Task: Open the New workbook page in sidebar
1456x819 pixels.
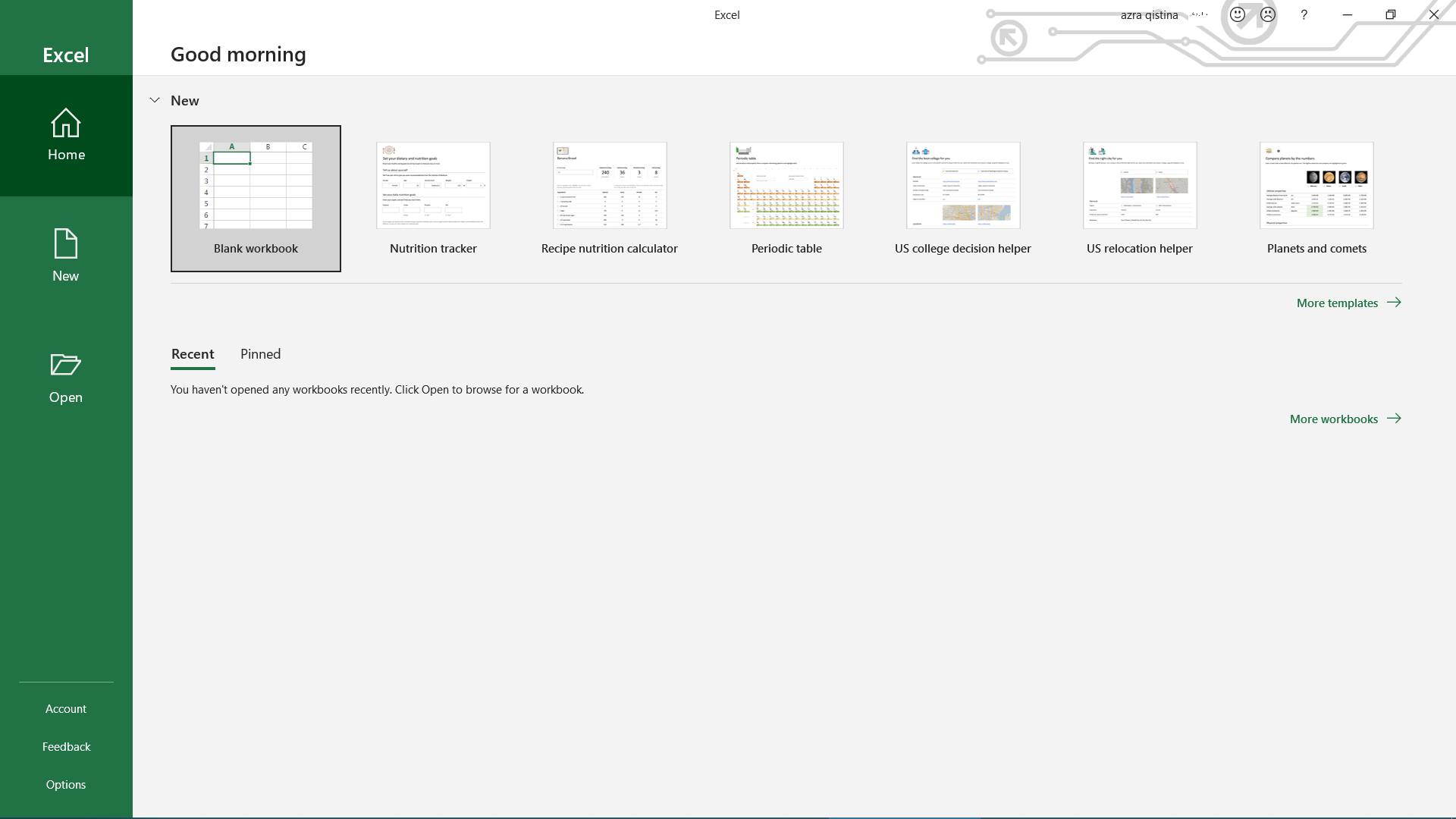Action: (66, 257)
